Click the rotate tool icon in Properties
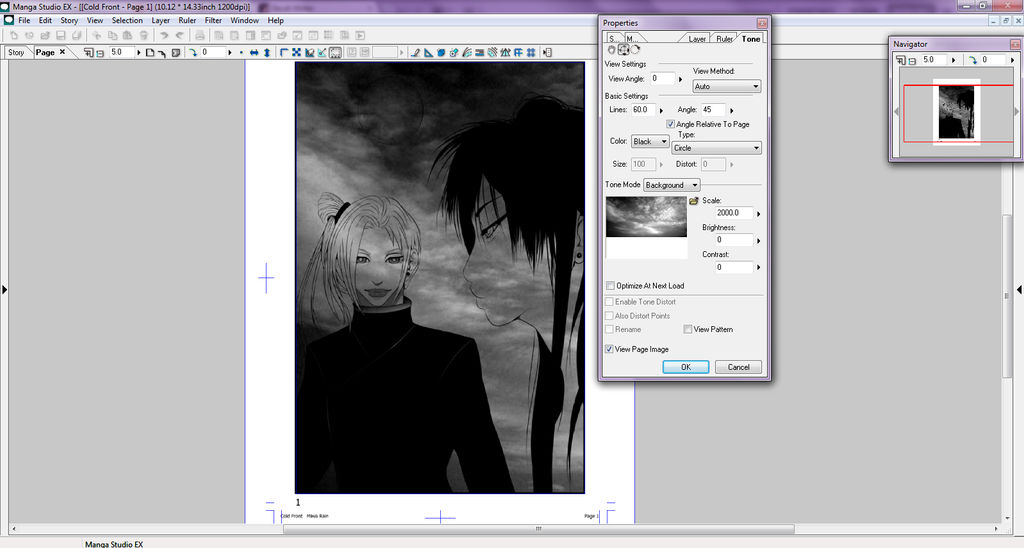The image size is (1024, 548). [634, 49]
